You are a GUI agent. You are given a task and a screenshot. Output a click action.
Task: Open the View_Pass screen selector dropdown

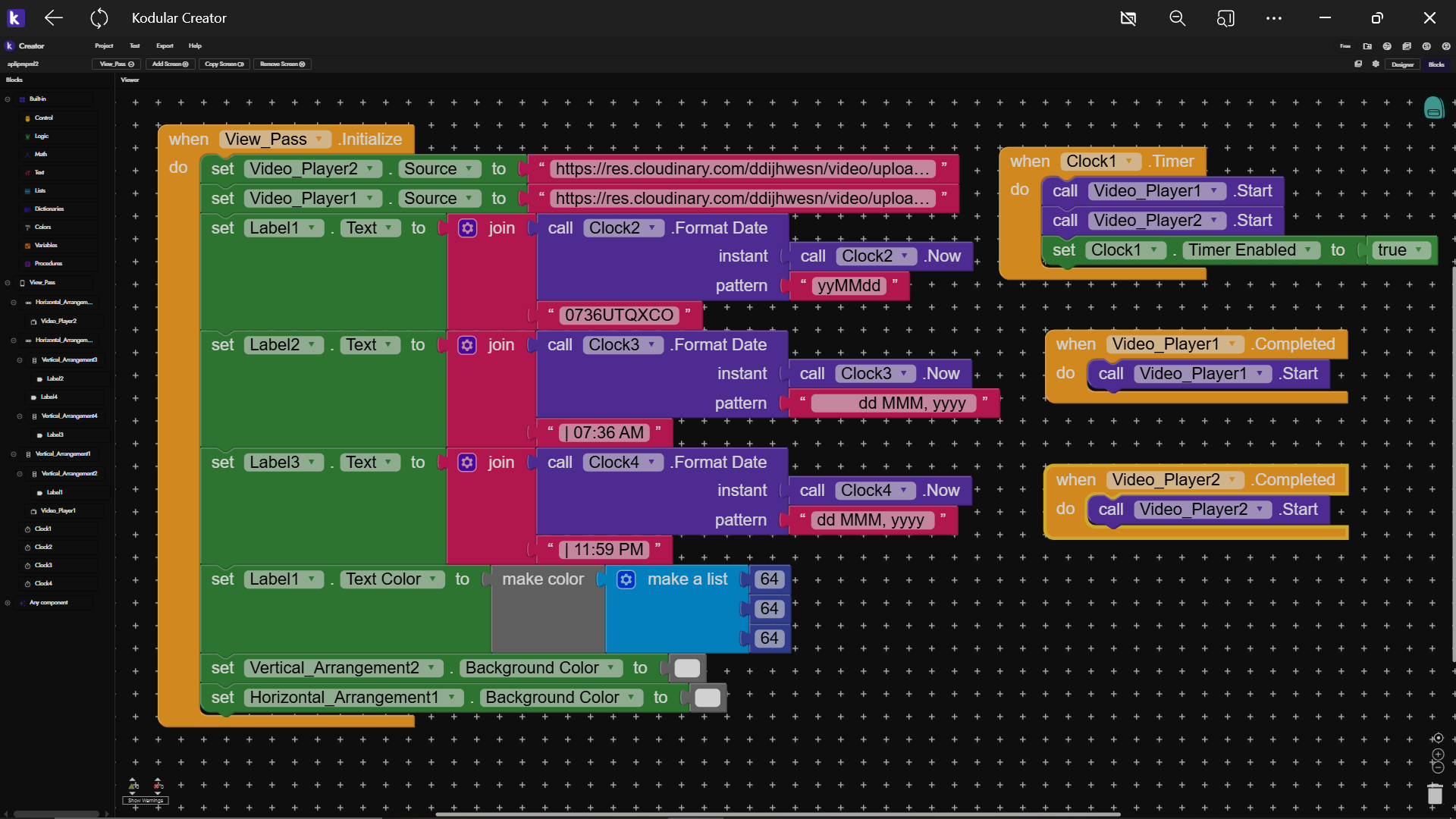tap(117, 64)
